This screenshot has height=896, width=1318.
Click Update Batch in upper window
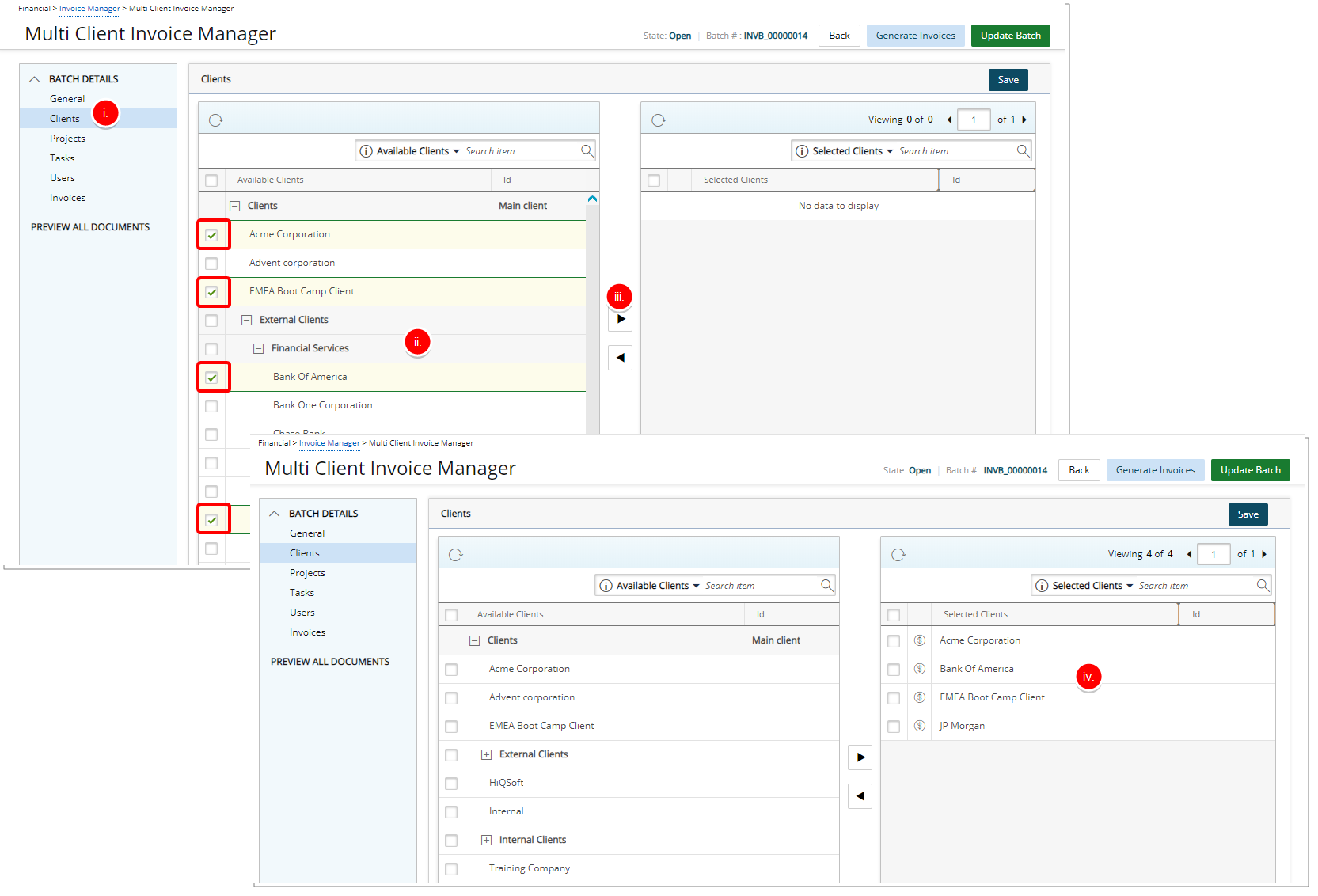pyautogui.click(x=1011, y=36)
